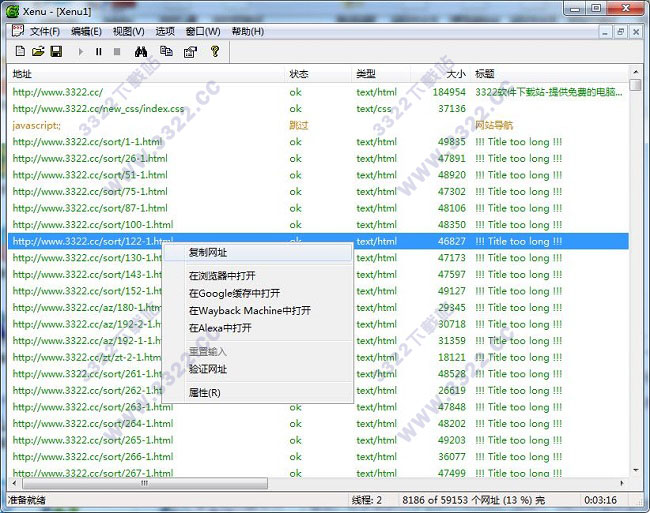Click the Save floppy disk icon

[56, 51]
